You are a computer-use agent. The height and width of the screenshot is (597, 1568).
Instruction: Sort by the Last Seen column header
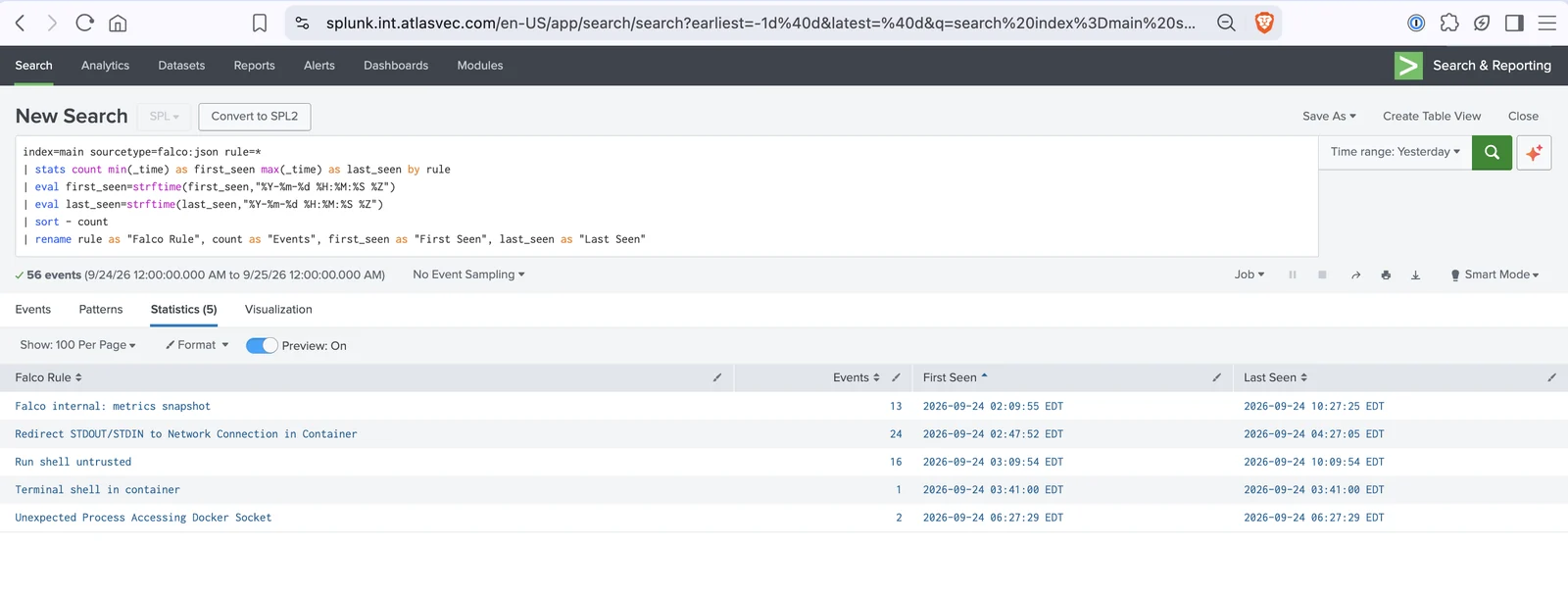(x=1275, y=377)
